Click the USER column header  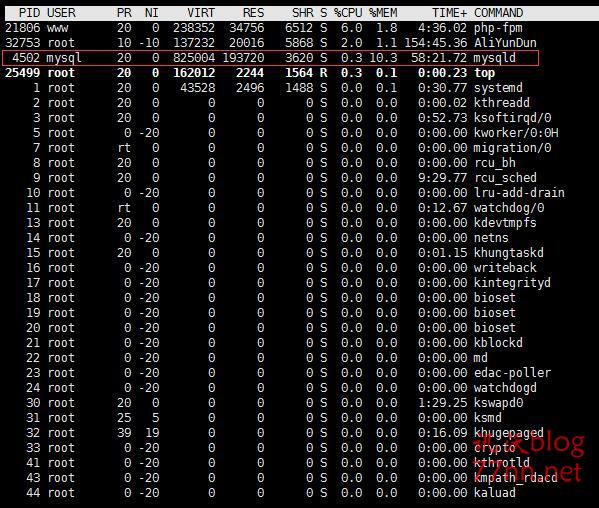(x=61, y=13)
